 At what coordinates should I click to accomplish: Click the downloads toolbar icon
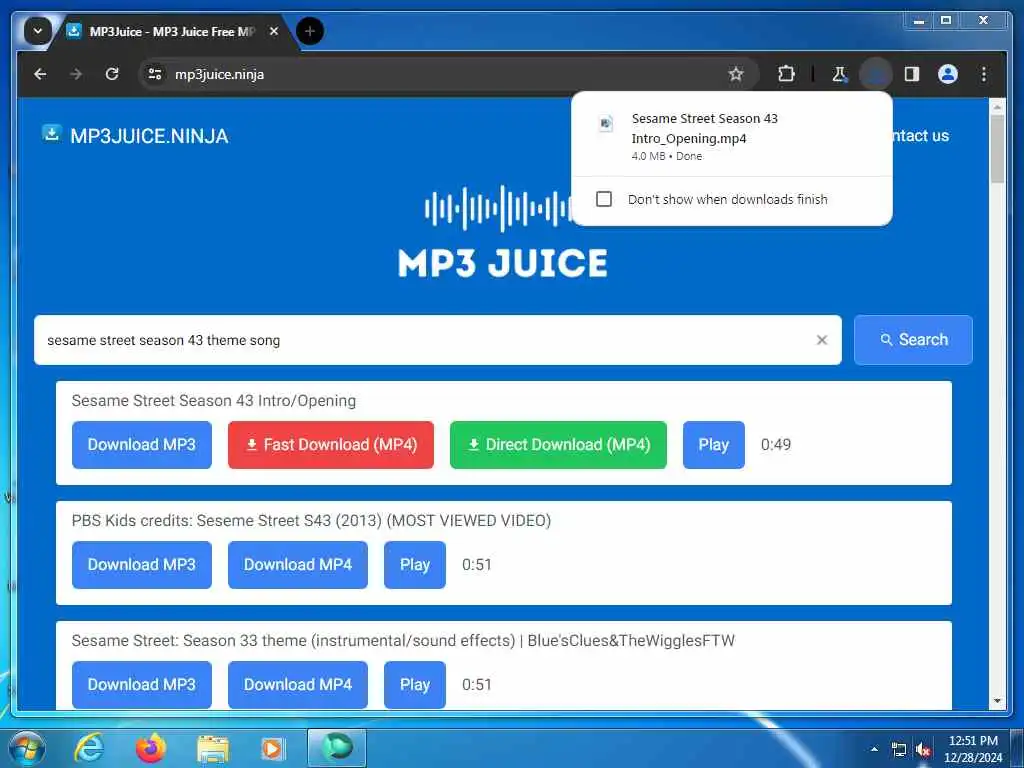876,74
